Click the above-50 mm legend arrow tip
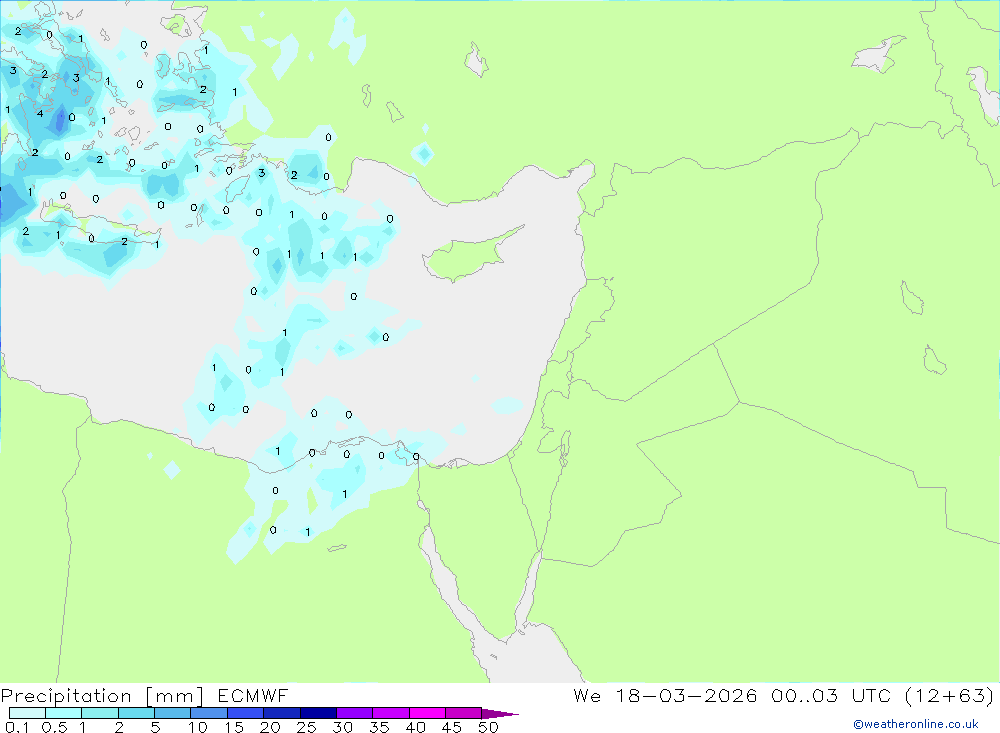This screenshot has width=1000, height=733. click(501, 713)
